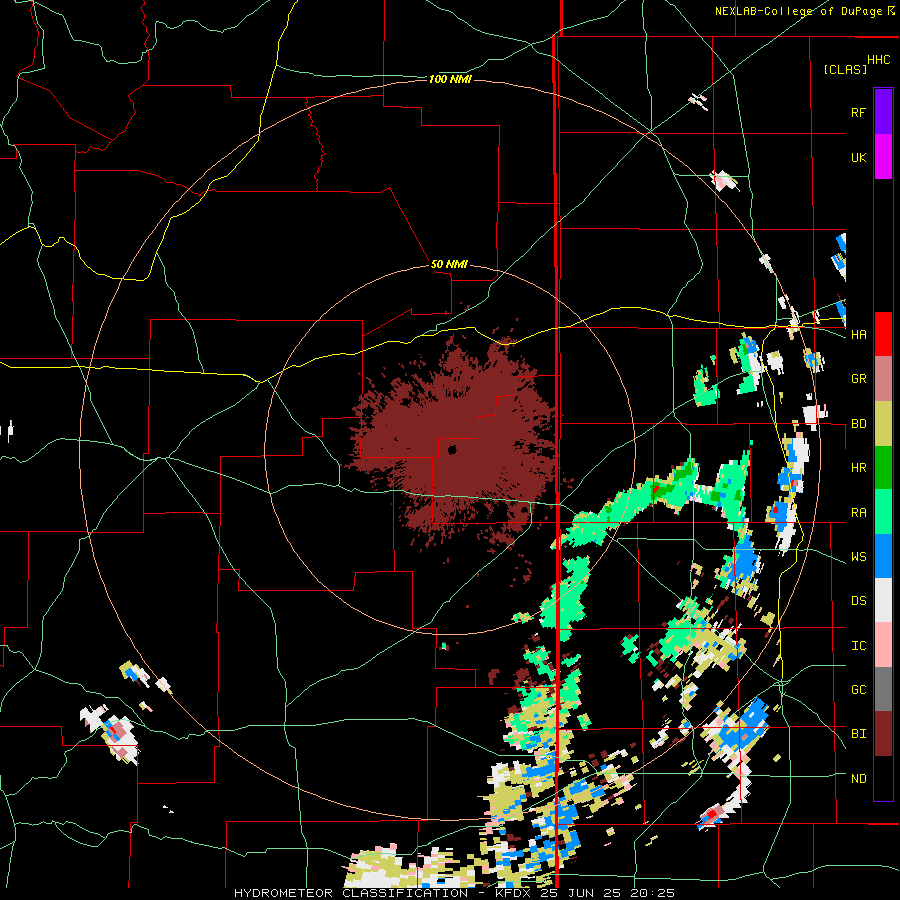Click the RF purple legend swatch
Screen dimensions: 900x900
pyautogui.click(x=883, y=112)
